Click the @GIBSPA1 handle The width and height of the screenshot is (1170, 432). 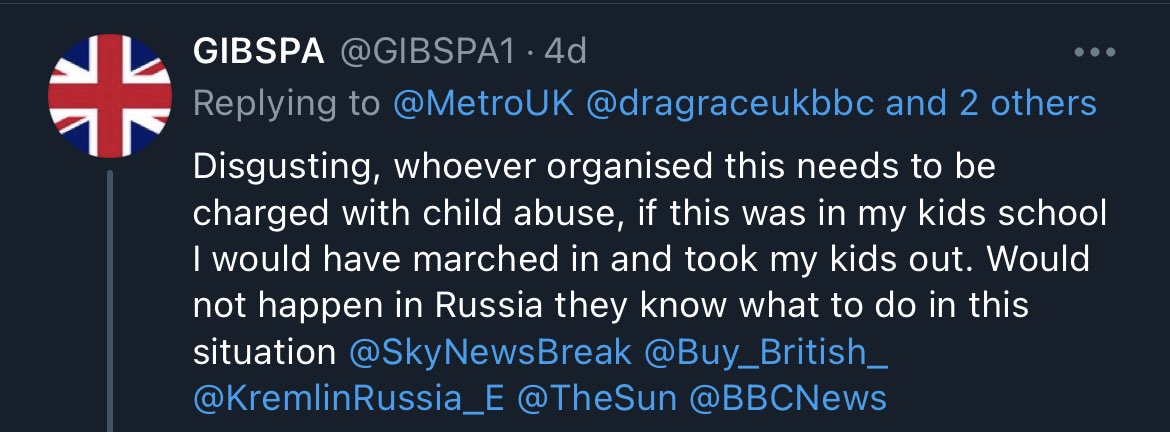429,53
